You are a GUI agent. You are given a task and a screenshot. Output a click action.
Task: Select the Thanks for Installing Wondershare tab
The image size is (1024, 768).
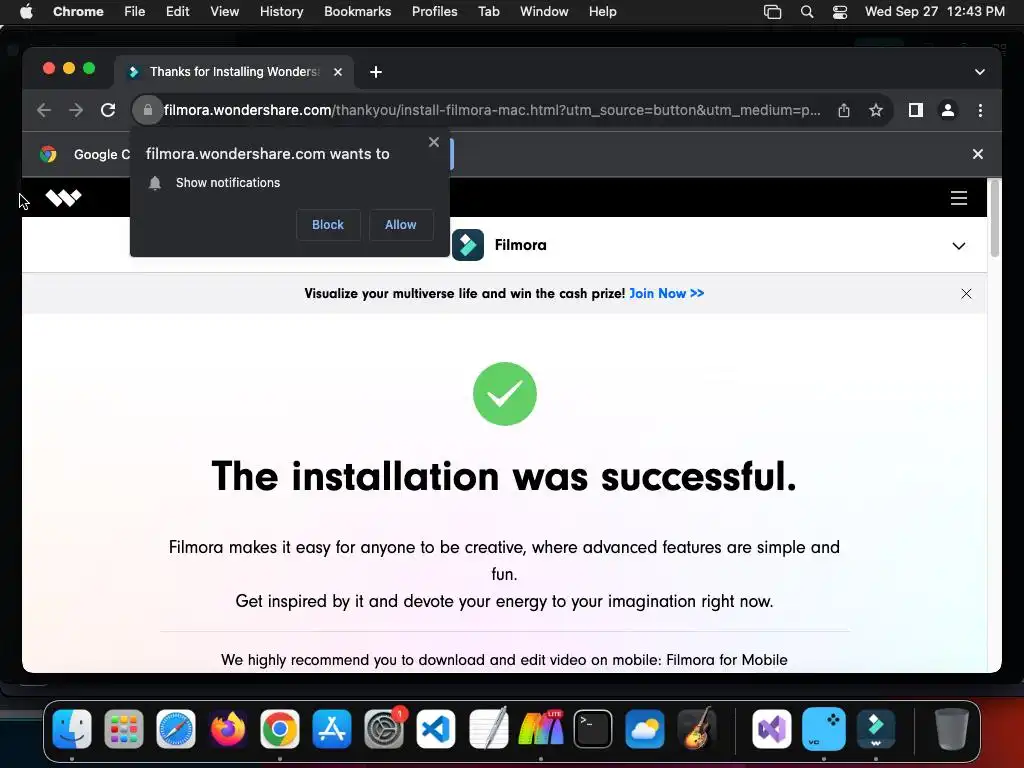(234, 72)
